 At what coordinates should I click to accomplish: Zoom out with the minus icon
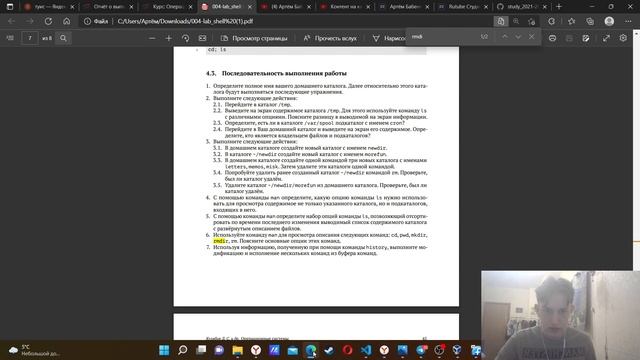[x=152, y=38]
